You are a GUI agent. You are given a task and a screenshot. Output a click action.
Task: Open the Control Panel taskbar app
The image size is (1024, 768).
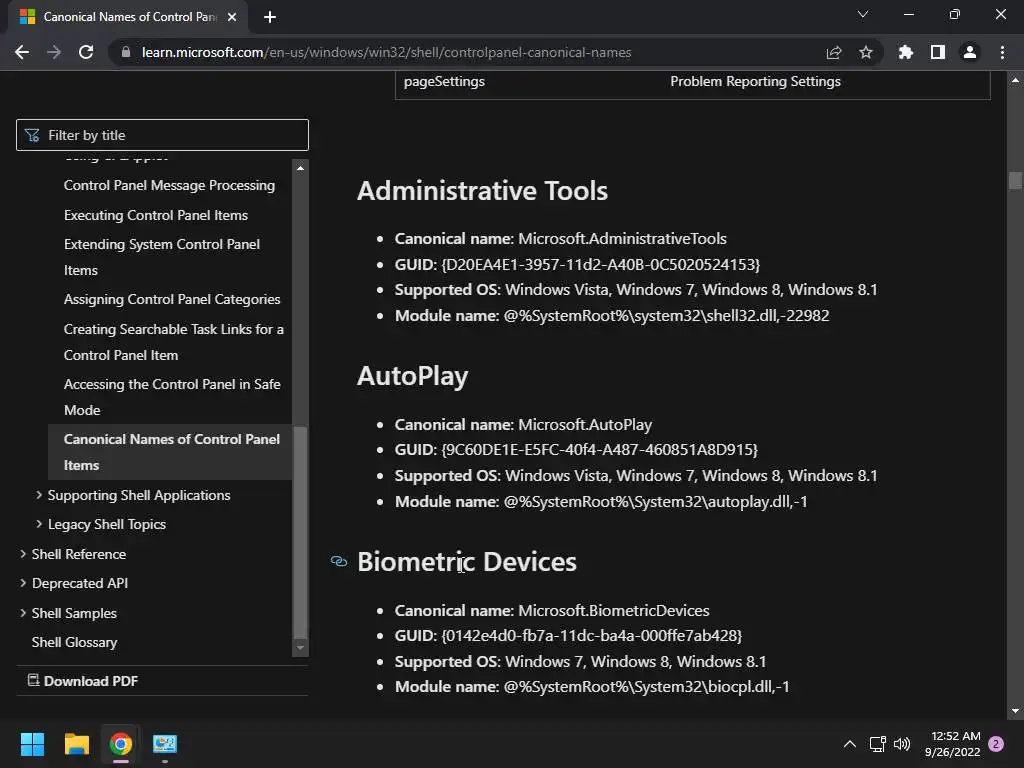165,744
